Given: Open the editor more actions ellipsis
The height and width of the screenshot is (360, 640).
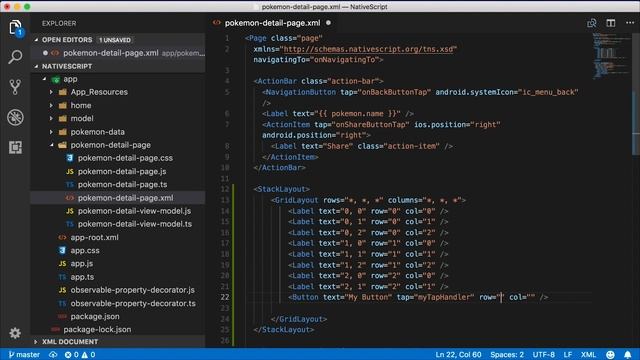Looking at the screenshot, I should [x=630, y=23].
